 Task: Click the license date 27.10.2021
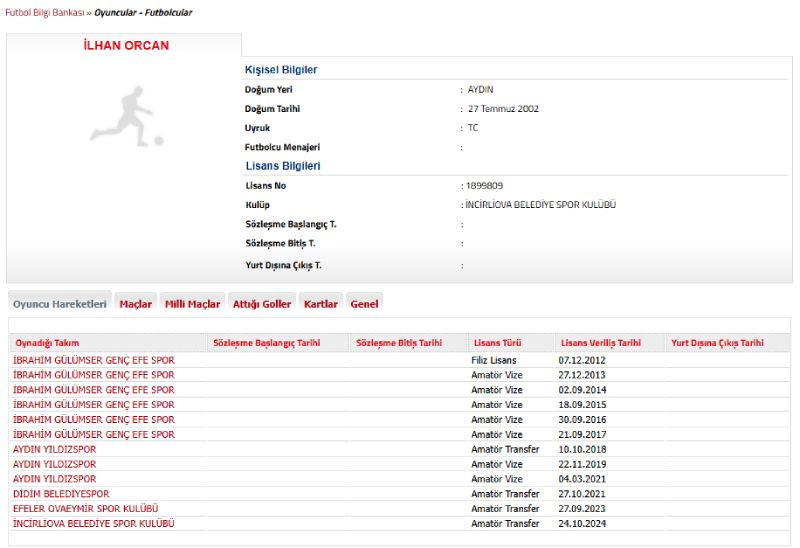tap(582, 494)
